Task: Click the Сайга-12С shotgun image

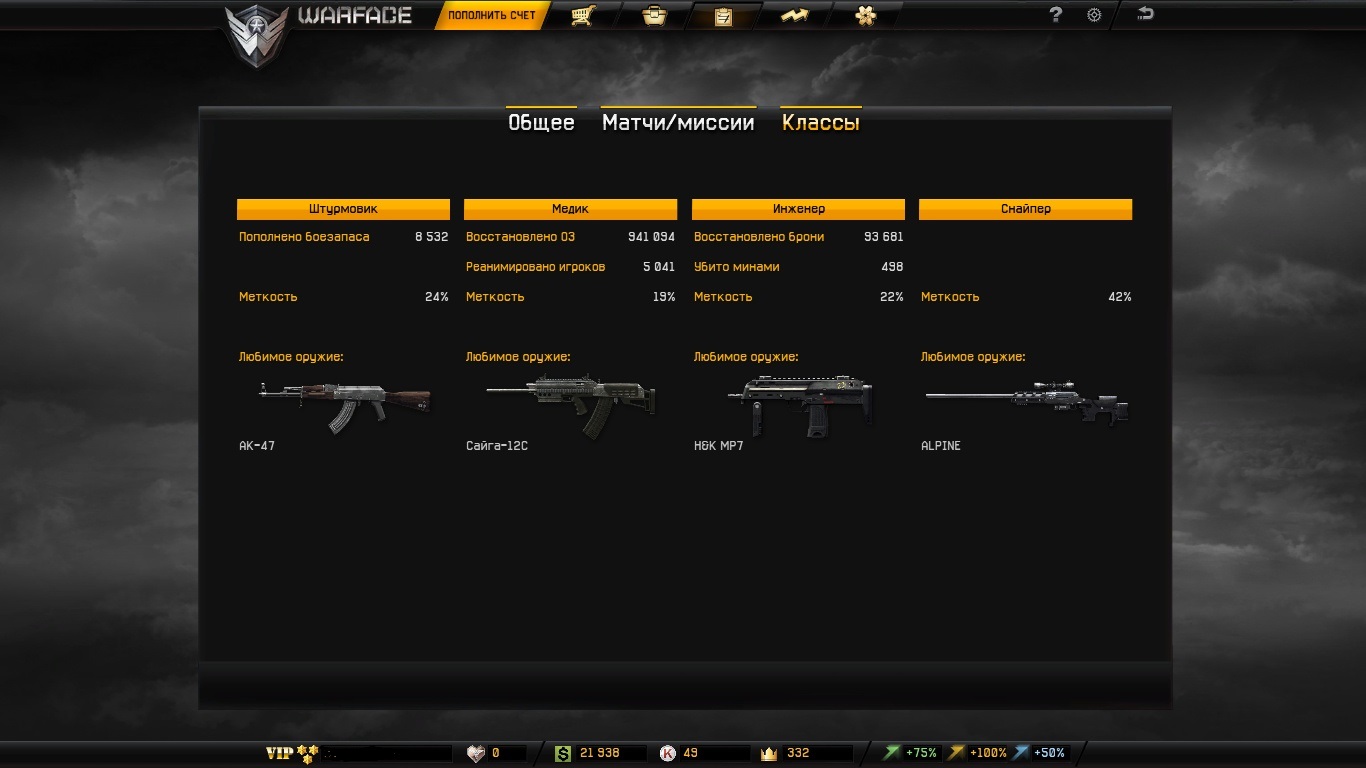Action: click(570, 405)
